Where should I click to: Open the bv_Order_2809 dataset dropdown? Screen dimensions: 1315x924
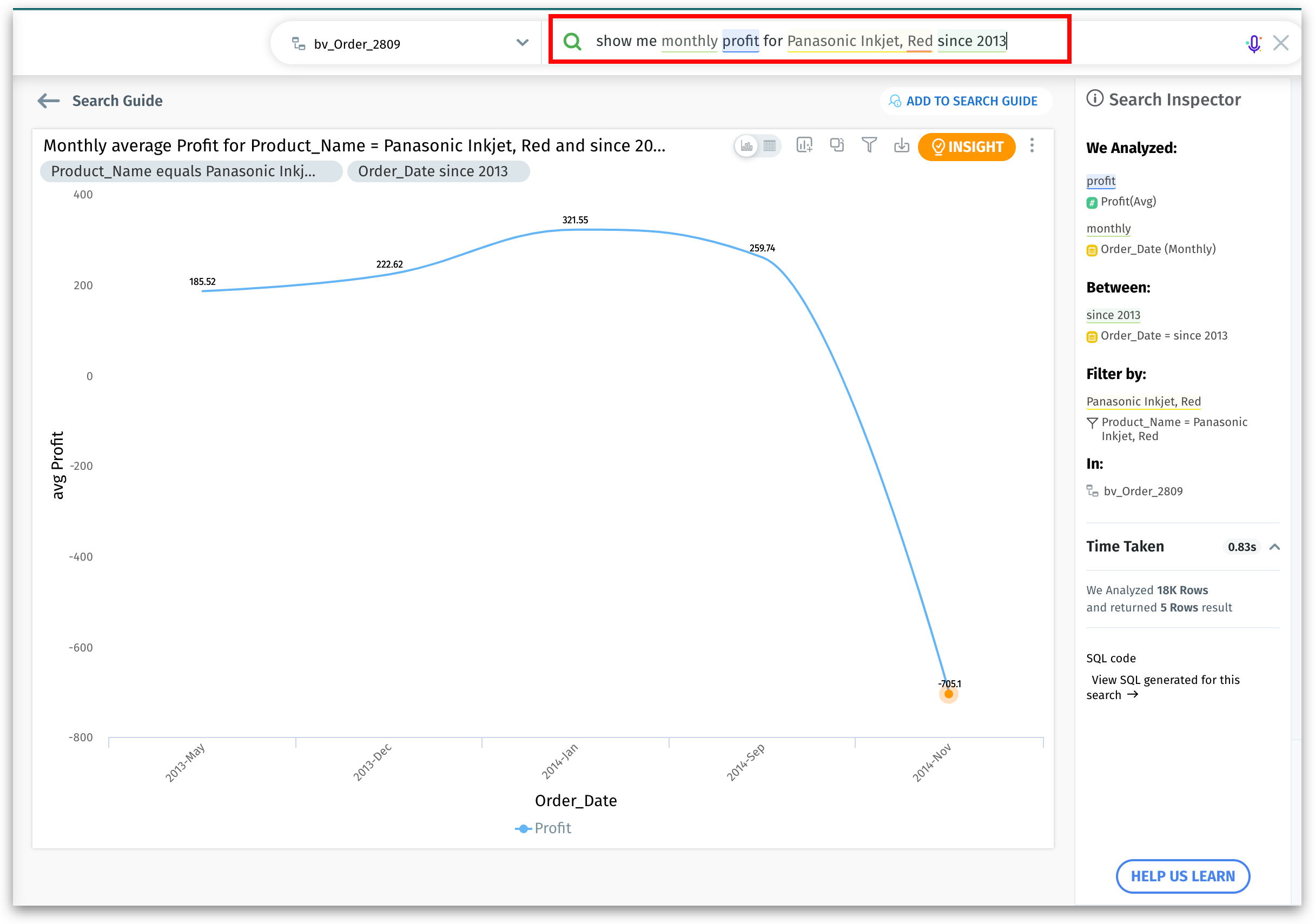[522, 43]
